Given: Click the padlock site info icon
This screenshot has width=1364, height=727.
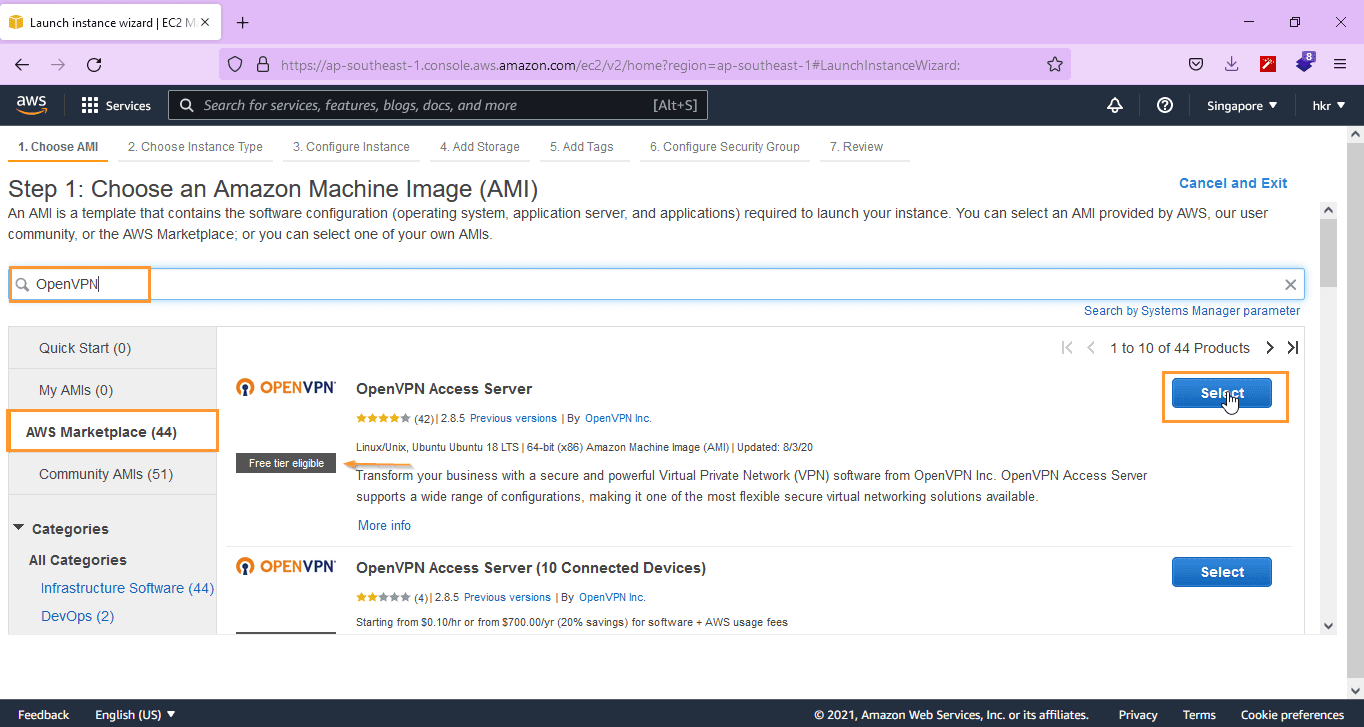Looking at the screenshot, I should tap(263, 64).
